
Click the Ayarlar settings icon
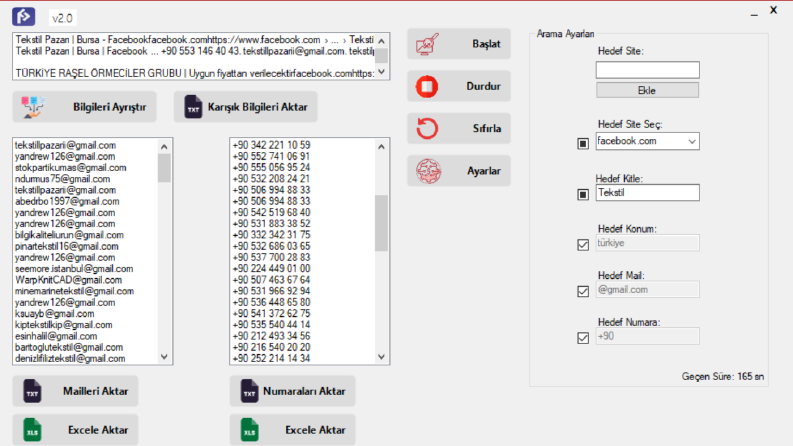click(428, 171)
